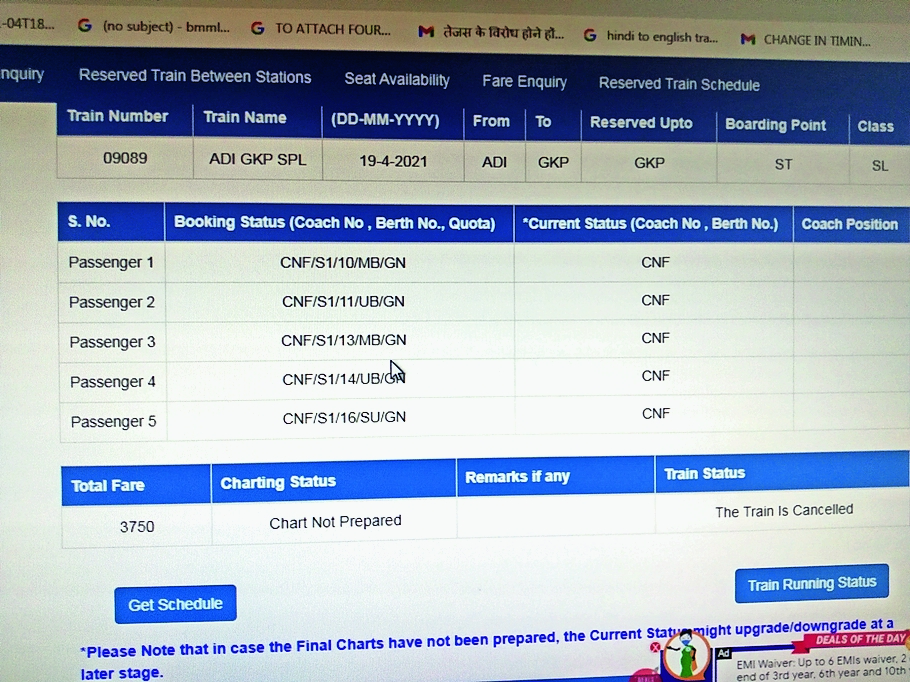Select the Fare Enquiry menu item
Image resolution: width=910 pixels, height=682 pixels.
coord(524,82)
